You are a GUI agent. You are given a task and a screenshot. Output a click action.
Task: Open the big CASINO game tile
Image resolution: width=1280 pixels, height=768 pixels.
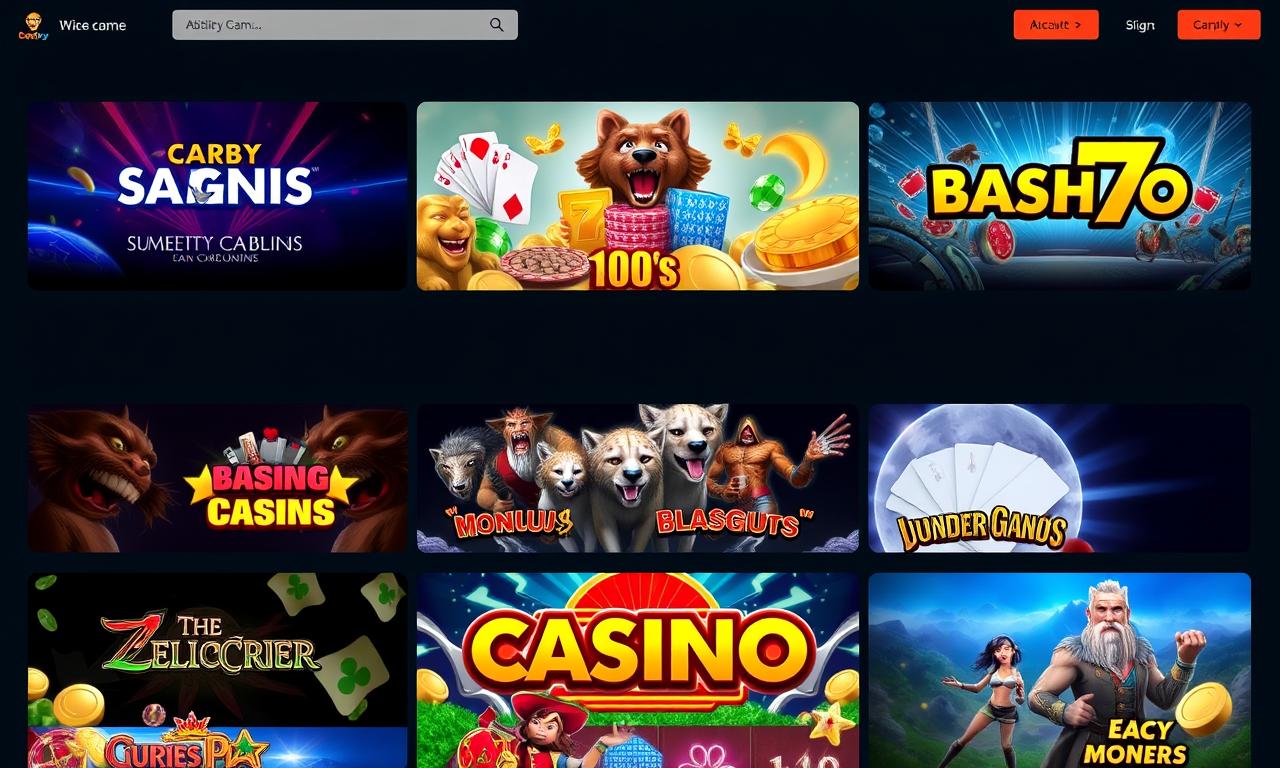(x=637, y=670)
